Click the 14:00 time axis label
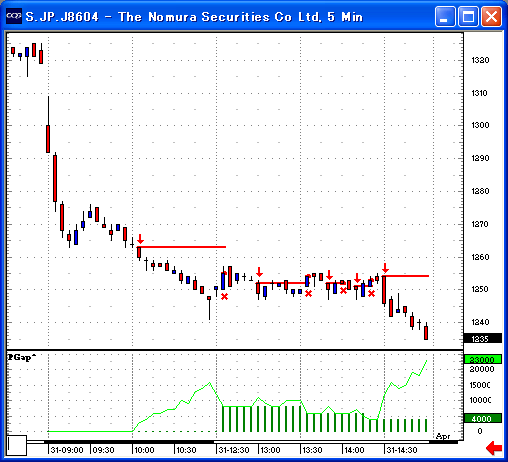Viewport: 508px width, 462px height. (x=354, y=450)
